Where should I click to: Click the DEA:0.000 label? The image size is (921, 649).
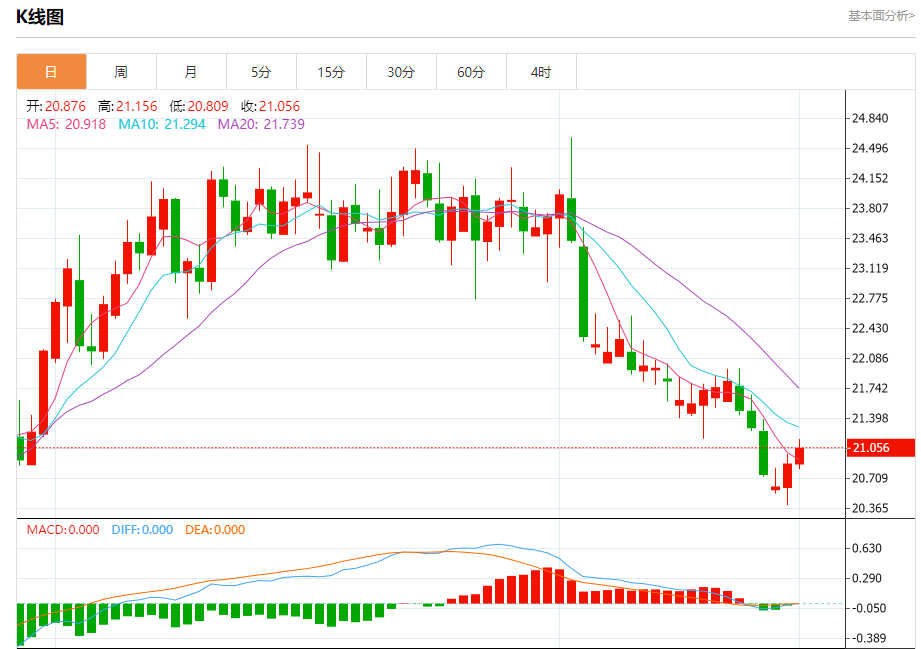[x=215, y=530]
